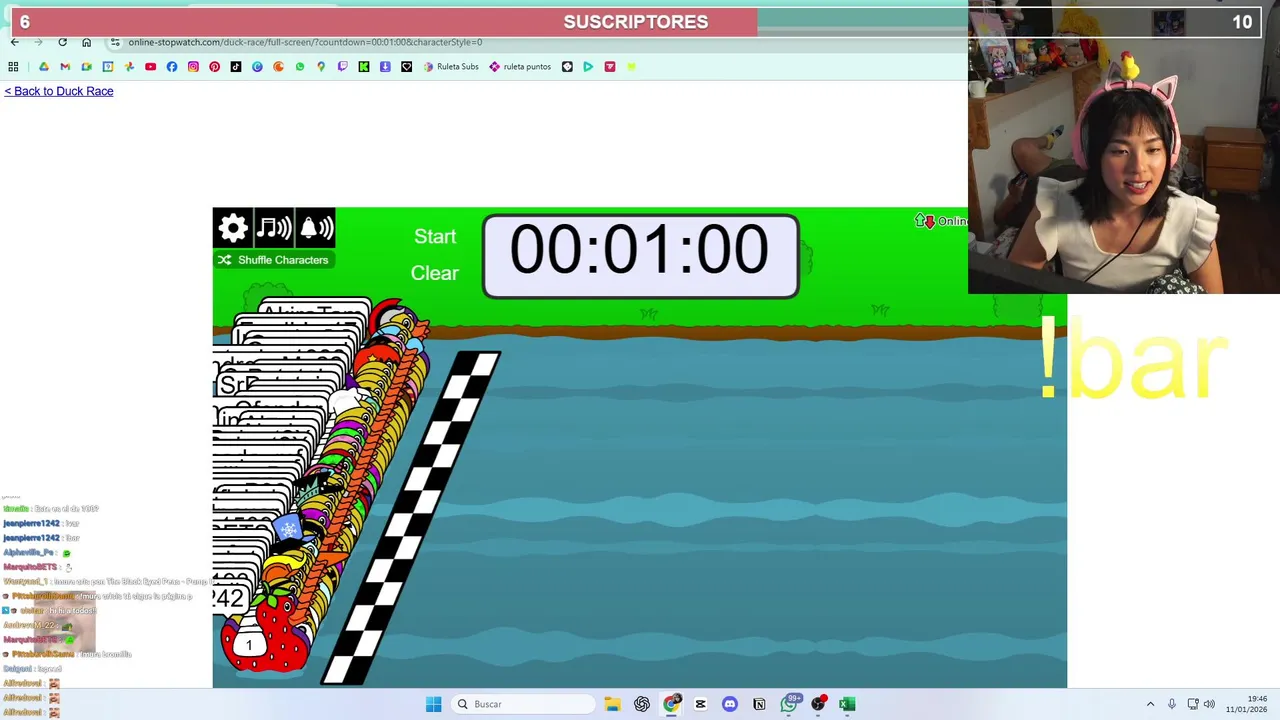Open Notion from the taskbar
The image size is (1280, 720).
click(x=759, y=704)
